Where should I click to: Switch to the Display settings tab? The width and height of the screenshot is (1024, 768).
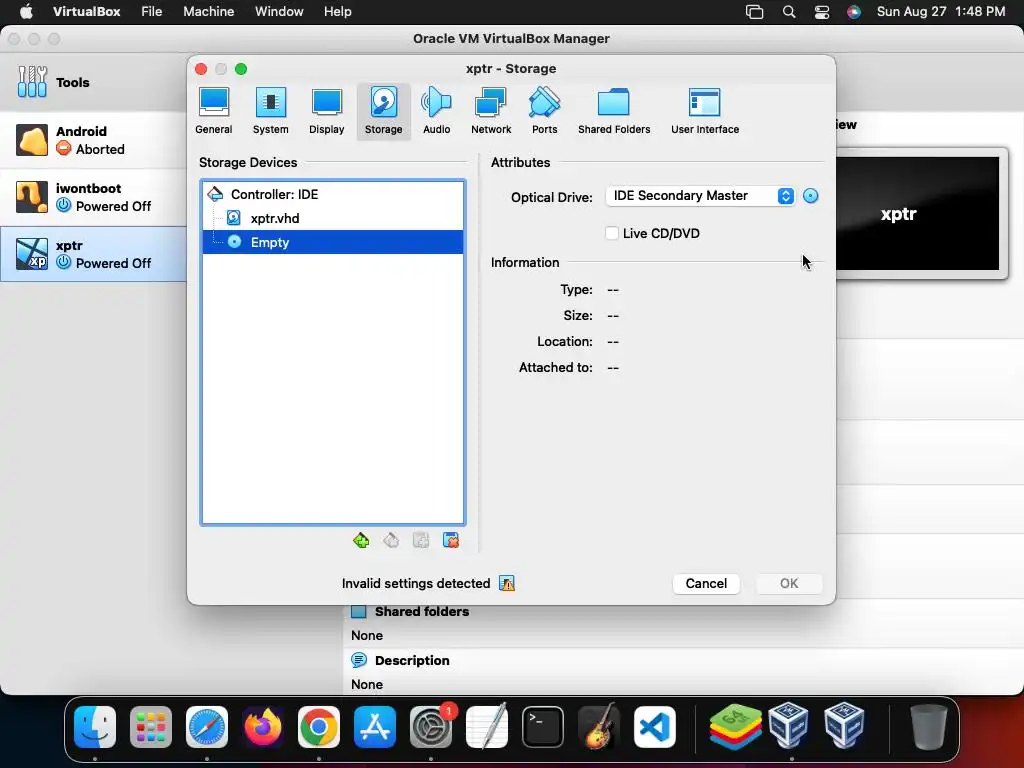tap(327, 111)
